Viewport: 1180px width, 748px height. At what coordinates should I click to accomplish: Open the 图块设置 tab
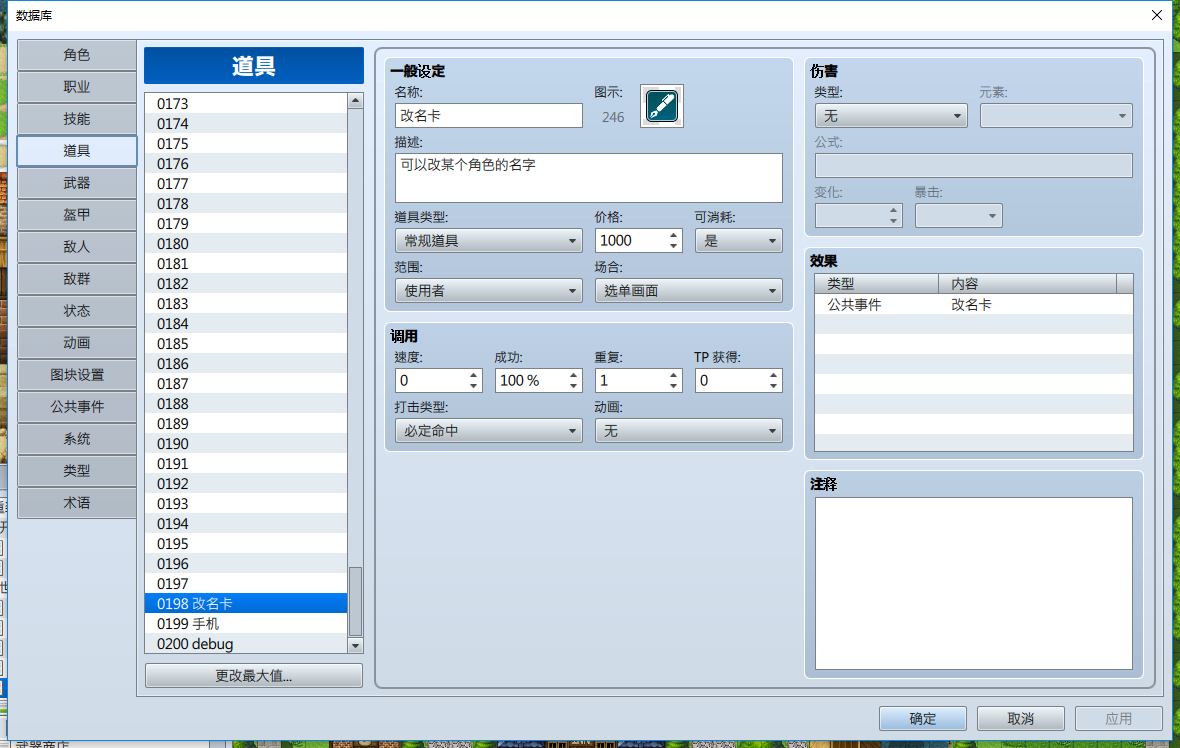[77, 375]
